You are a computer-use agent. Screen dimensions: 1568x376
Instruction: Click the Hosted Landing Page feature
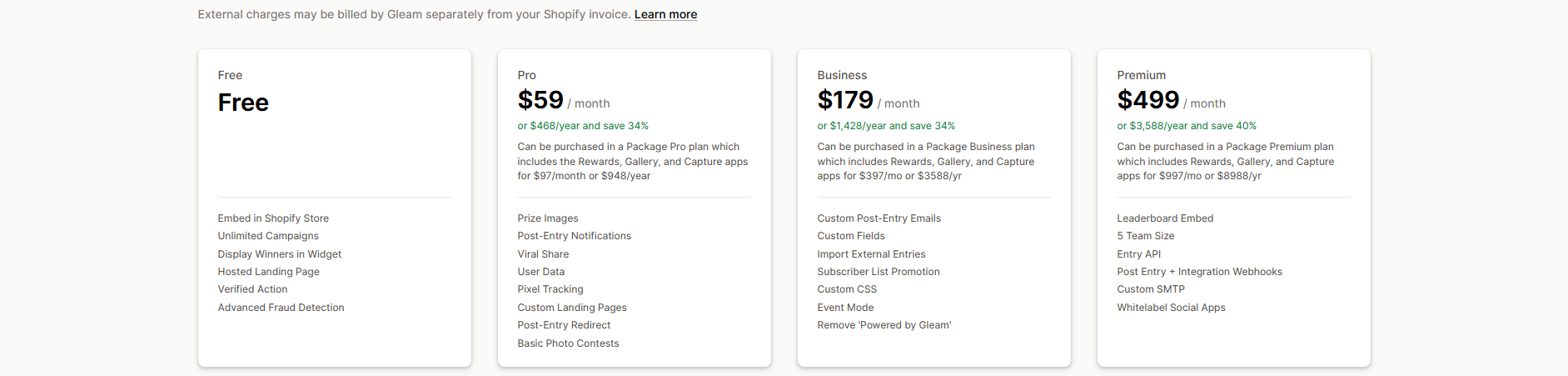(x=268, y=272)
